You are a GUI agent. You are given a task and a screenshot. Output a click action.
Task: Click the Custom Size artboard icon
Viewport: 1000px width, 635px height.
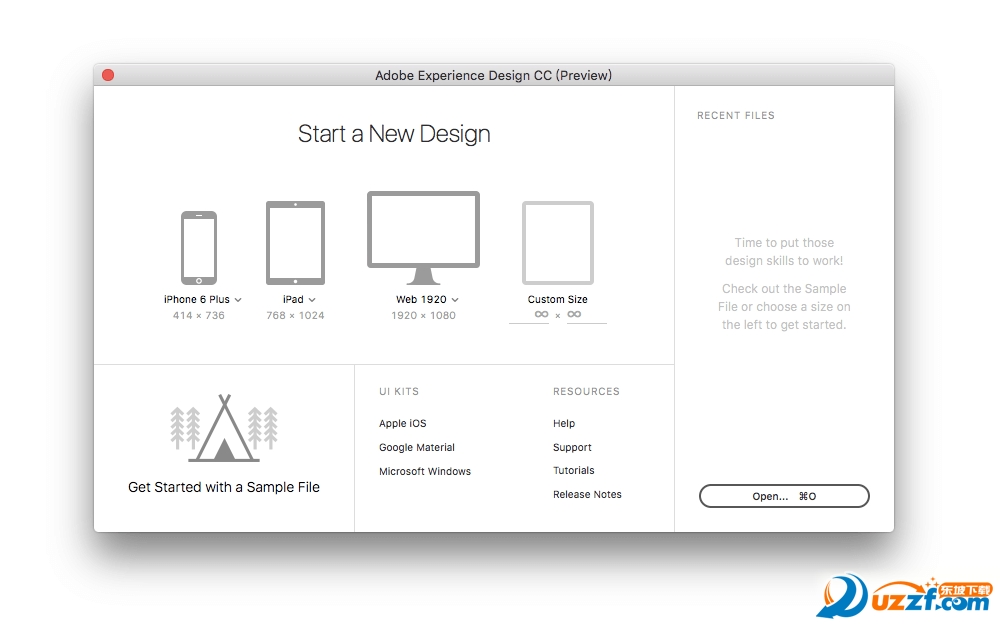[x=558, y=243]
